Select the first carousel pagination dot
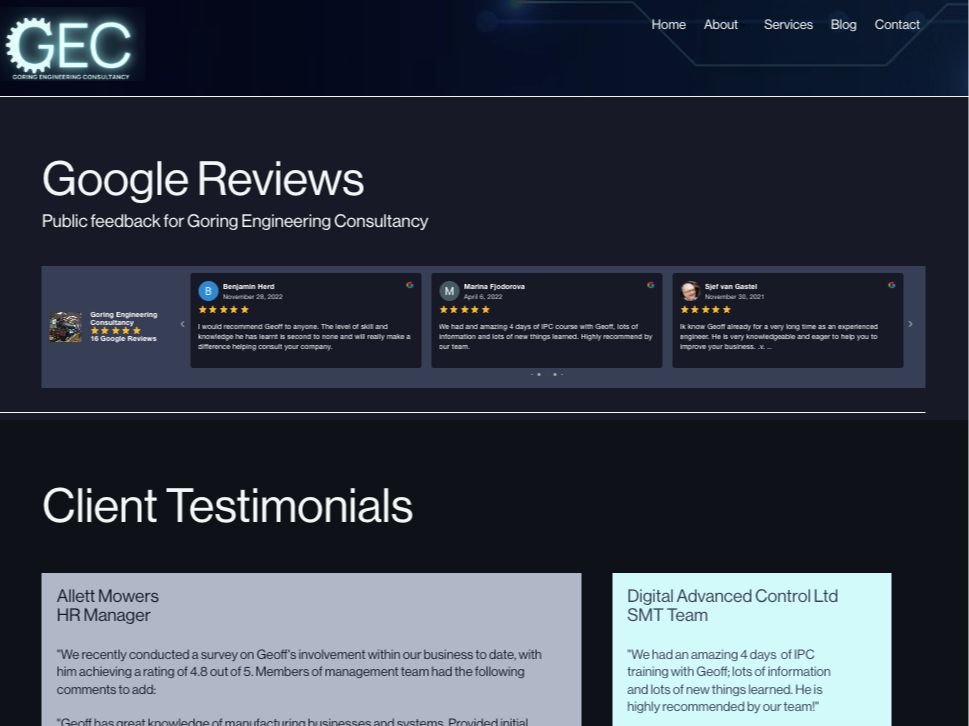This screenshot has height=726, width=969. [532, 374]
